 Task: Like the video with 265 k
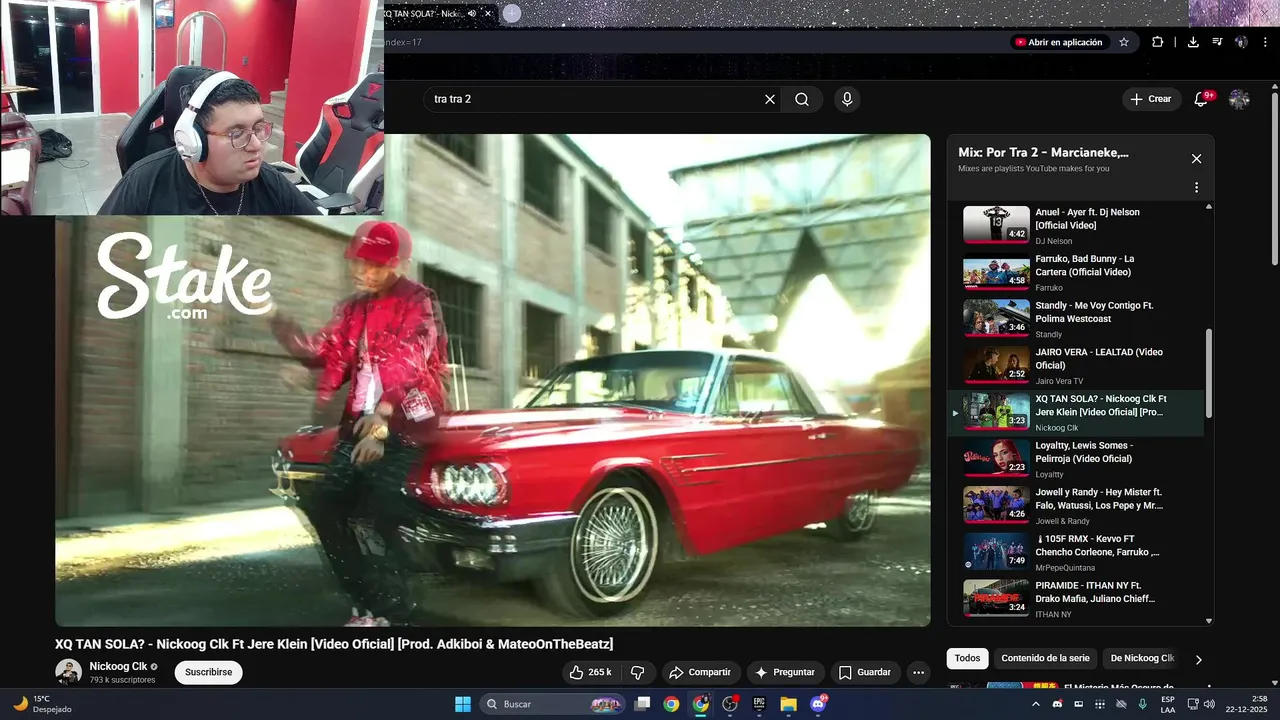coord(590,672)
